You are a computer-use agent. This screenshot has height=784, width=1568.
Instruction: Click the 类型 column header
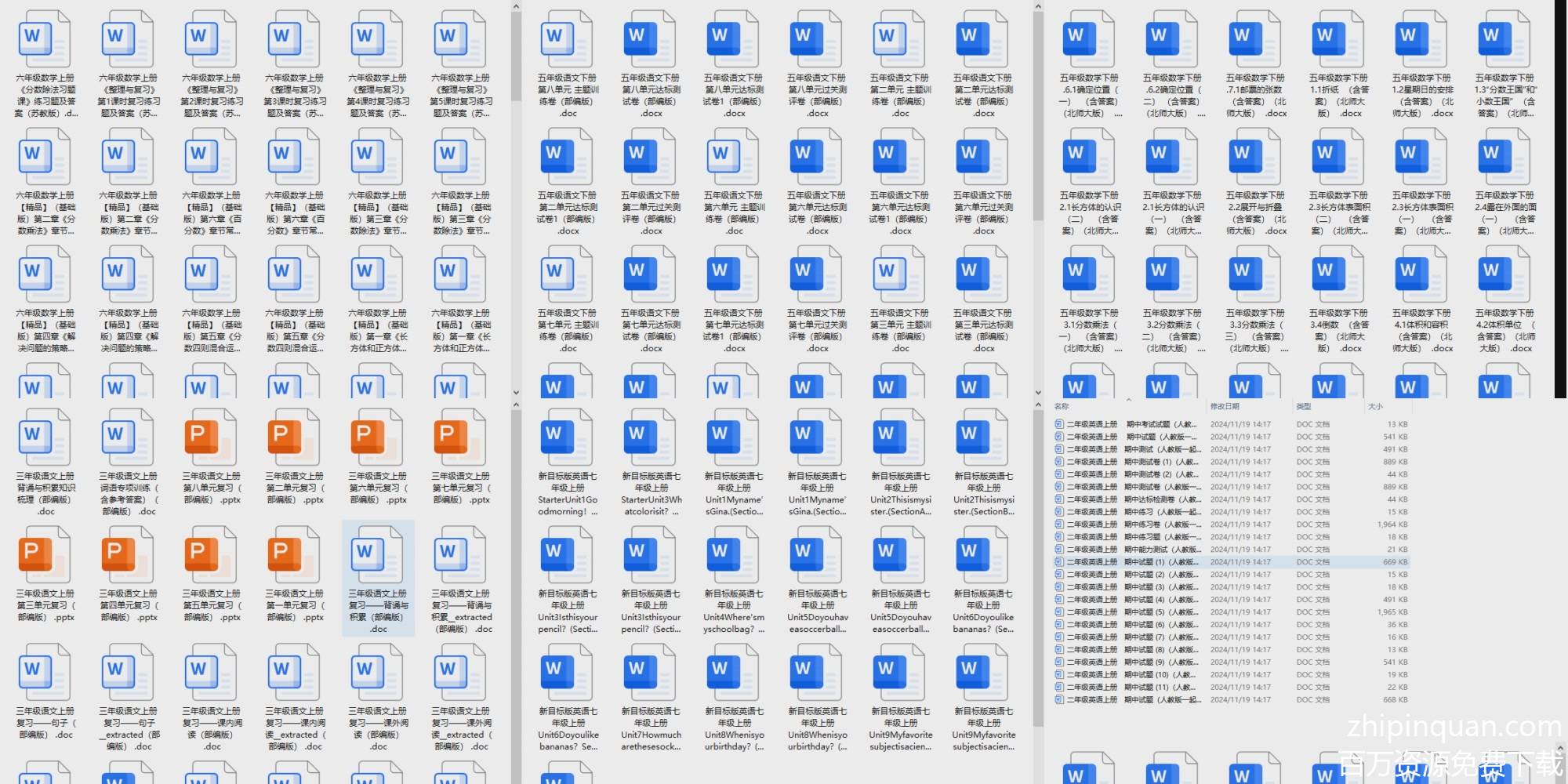(1304, 406)
